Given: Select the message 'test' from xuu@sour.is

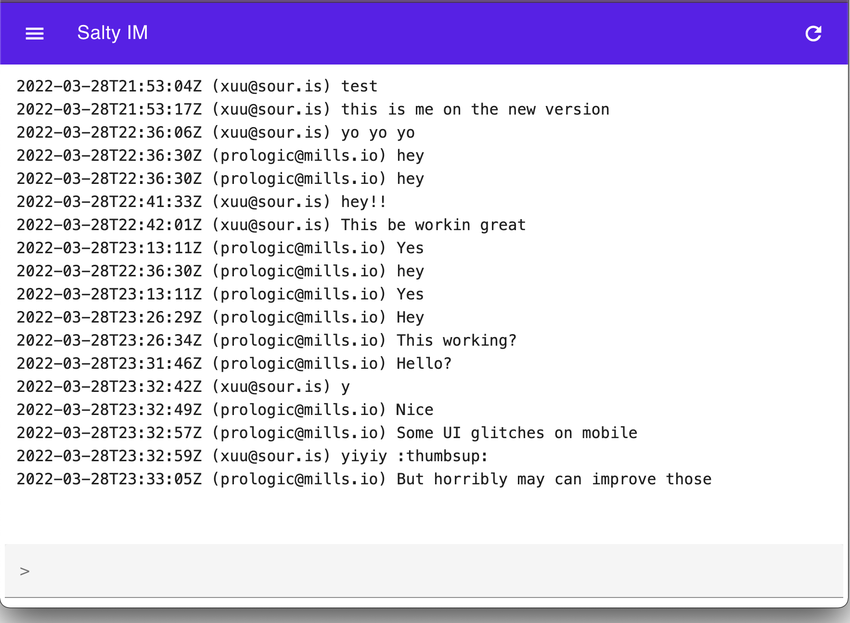Looking at the screenshot, I should [197, 86].
